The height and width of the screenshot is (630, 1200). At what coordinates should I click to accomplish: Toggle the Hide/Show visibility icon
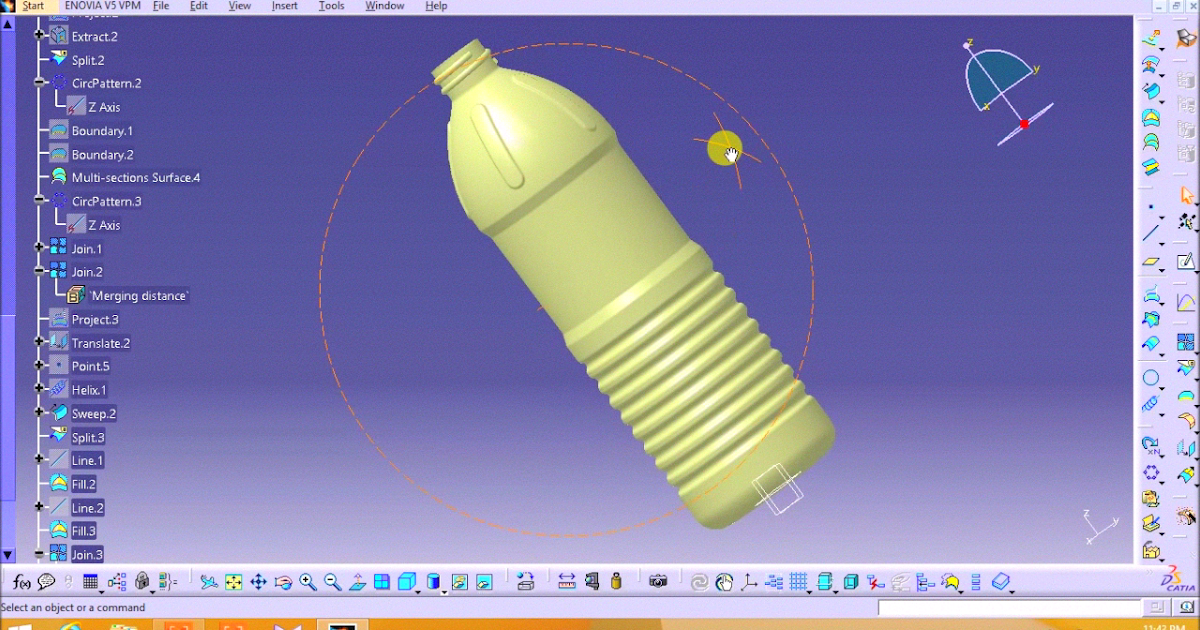(x=458, y=580)
